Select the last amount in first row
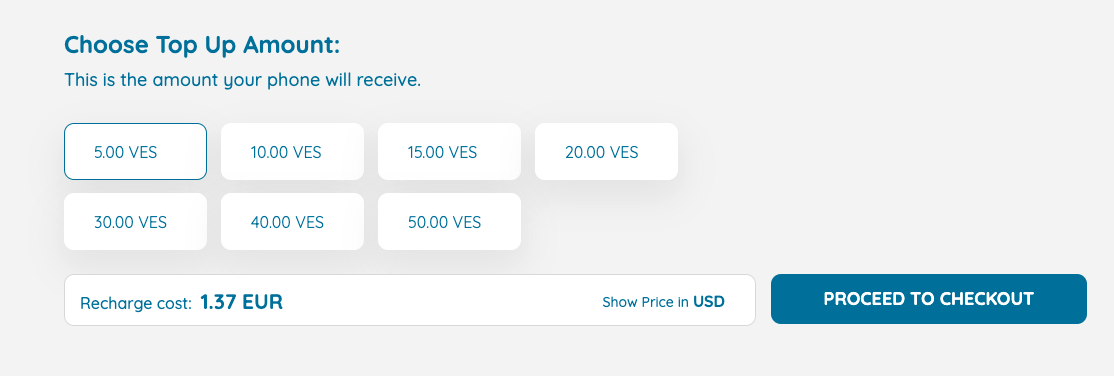Viewport: 1114px width, 376px height. coord(607,151)
